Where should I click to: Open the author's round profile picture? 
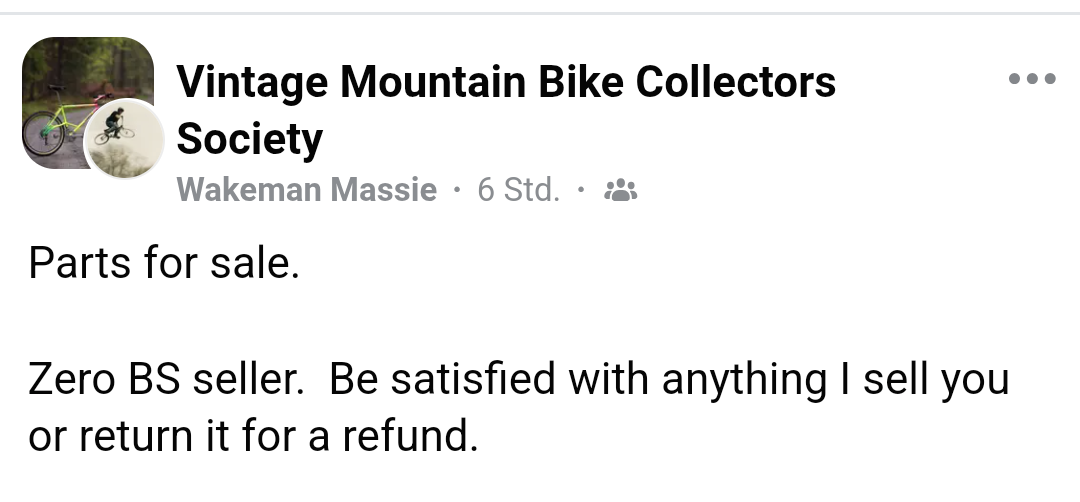[x=124, y=139]
